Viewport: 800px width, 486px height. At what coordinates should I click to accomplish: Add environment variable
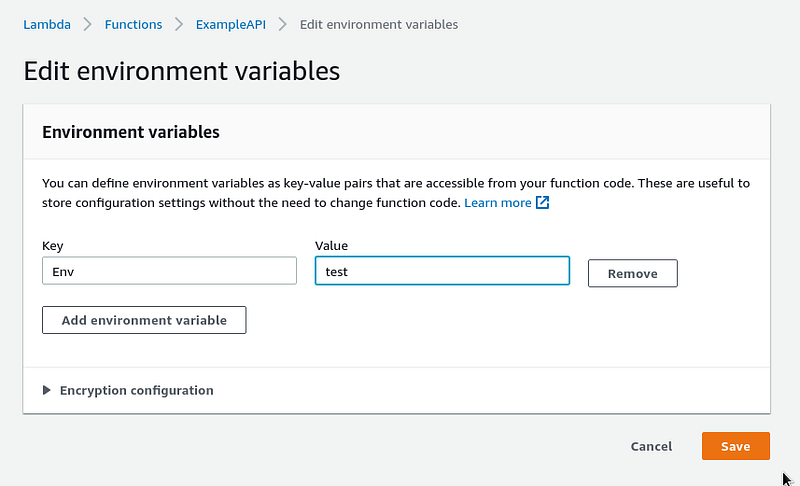tap(144, 320)
